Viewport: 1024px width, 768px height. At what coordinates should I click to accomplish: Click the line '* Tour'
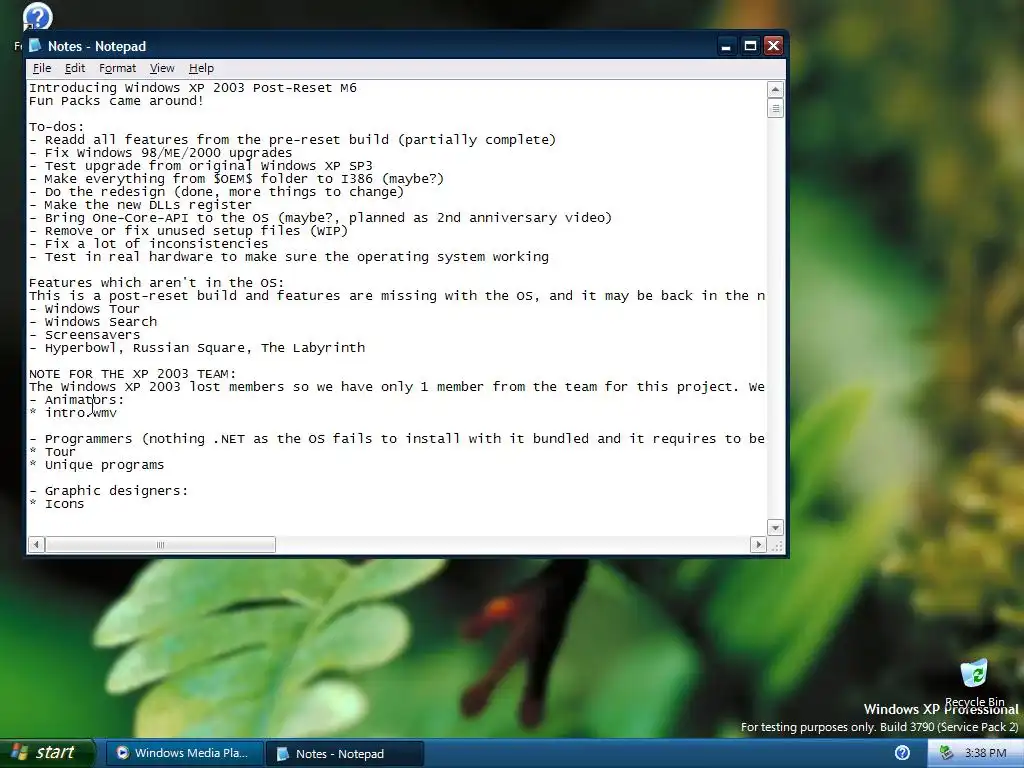(x=52, y=452)
